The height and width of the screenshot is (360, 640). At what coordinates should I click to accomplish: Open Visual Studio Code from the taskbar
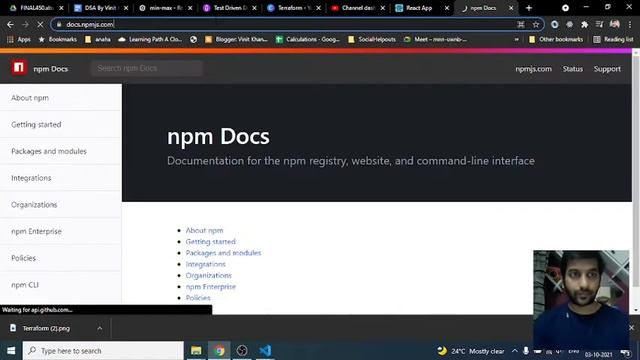click(265, 350)
